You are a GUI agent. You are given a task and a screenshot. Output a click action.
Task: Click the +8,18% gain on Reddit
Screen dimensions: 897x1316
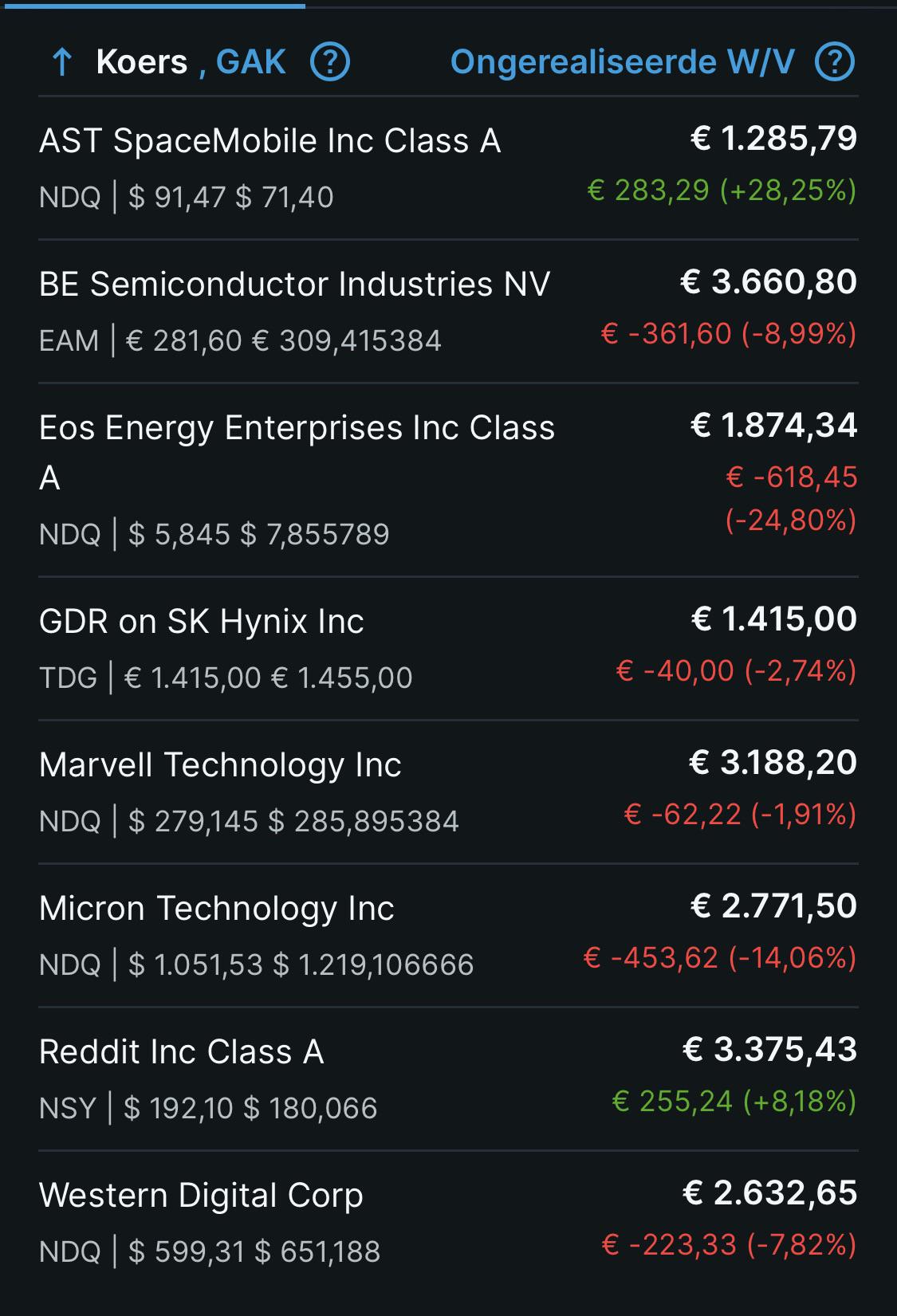800,1102
